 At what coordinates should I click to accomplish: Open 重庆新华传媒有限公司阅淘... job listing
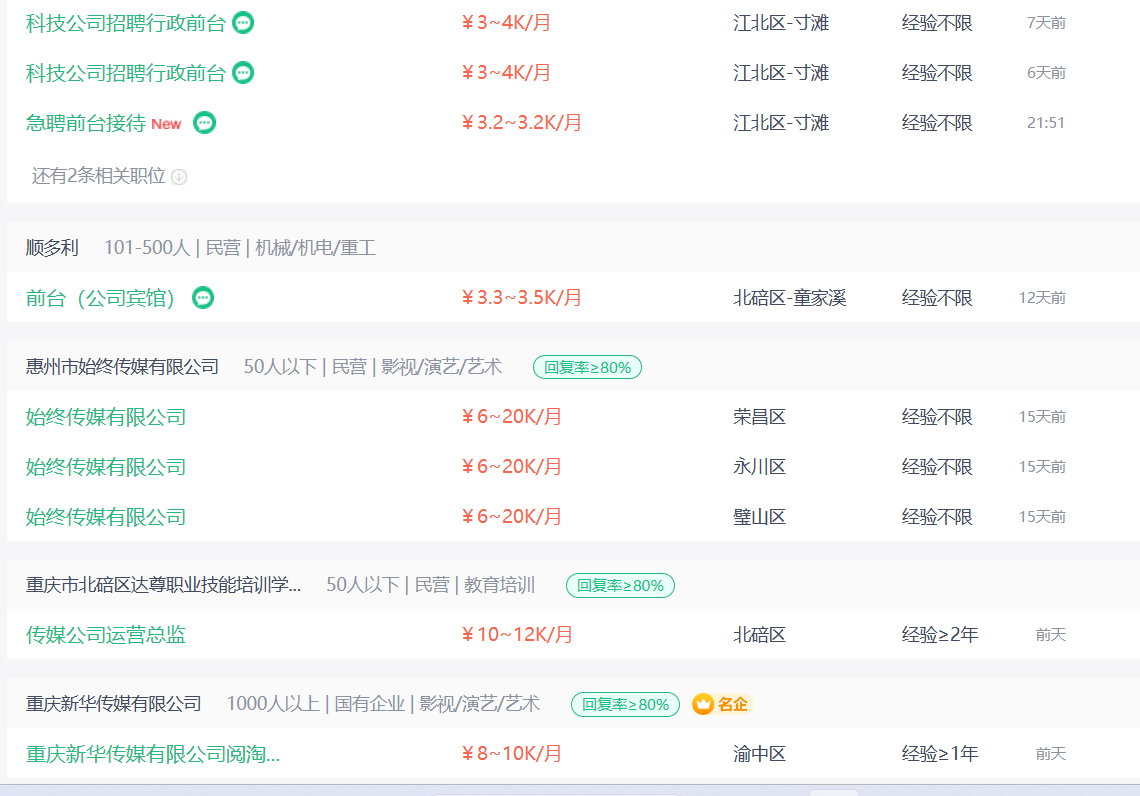153,754
